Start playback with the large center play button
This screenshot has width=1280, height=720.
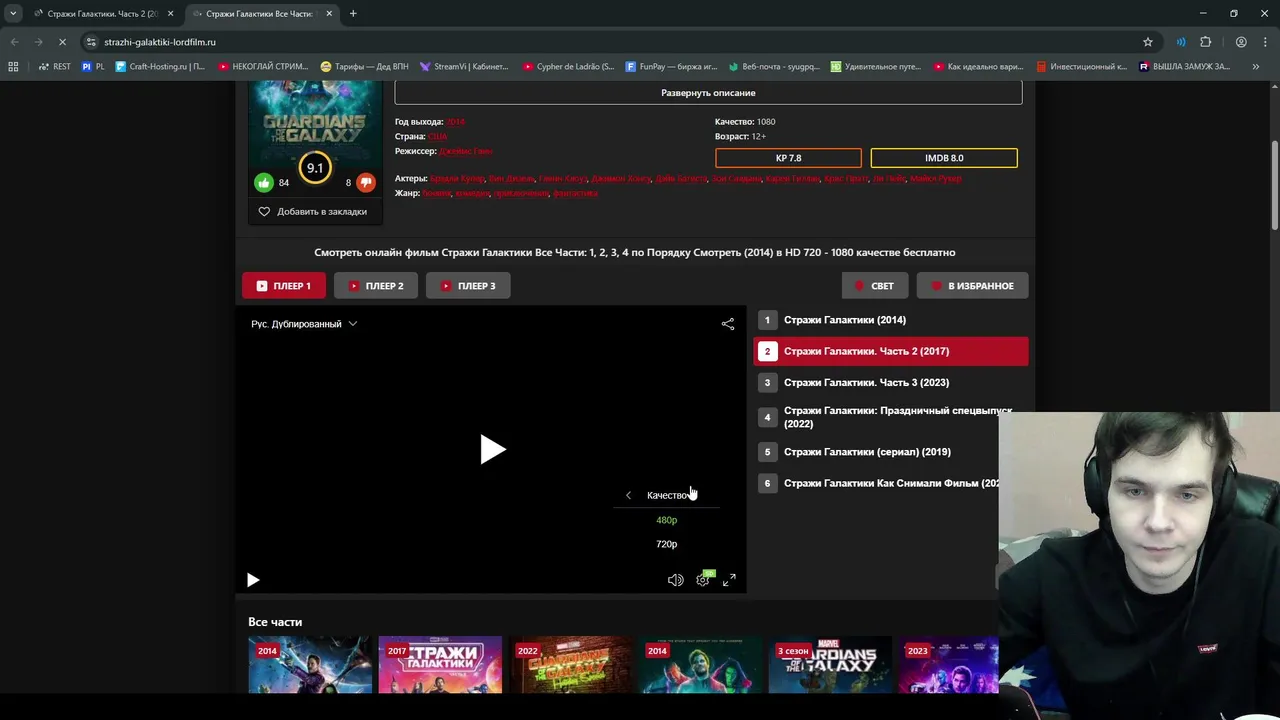(x=493, y=449)
